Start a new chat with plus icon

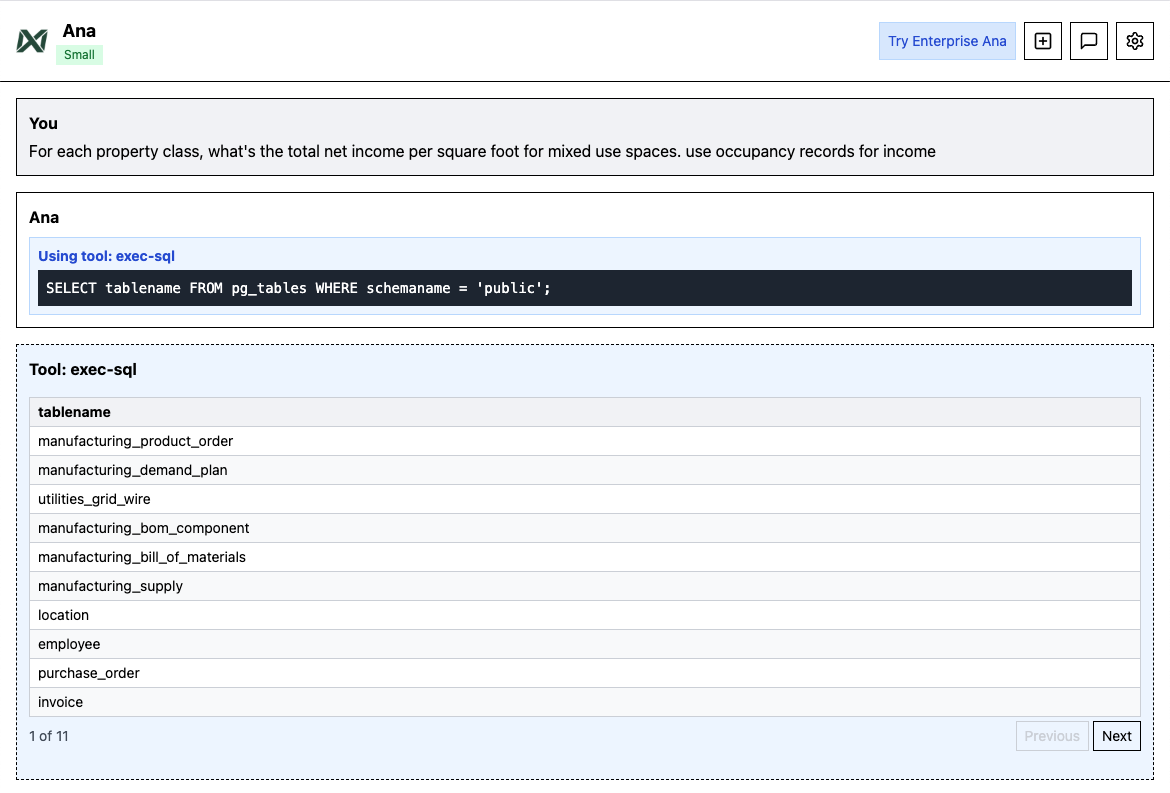pyautogui.click(x=1043, y=41)
